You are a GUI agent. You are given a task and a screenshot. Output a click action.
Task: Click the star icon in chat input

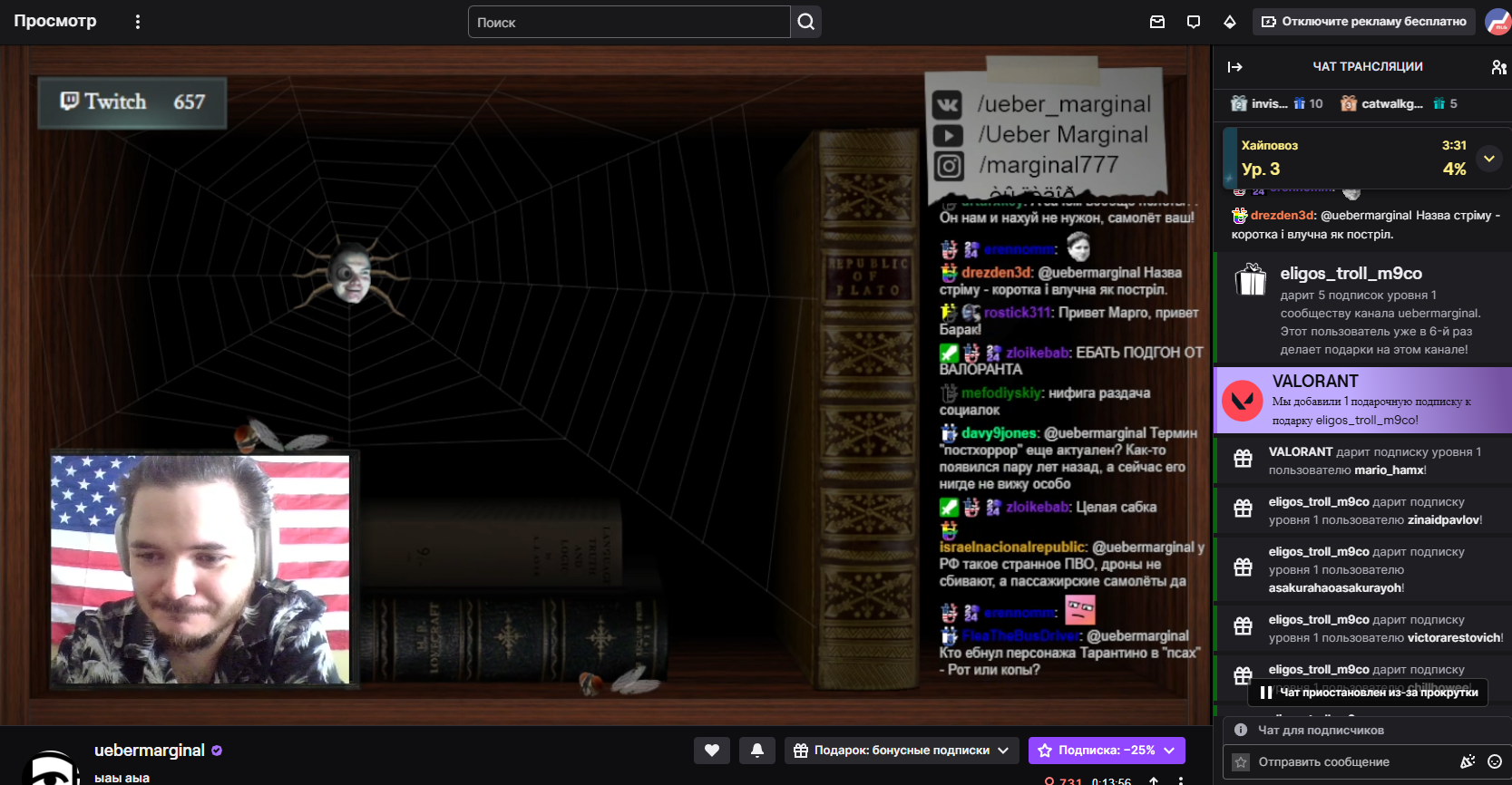1241,762
